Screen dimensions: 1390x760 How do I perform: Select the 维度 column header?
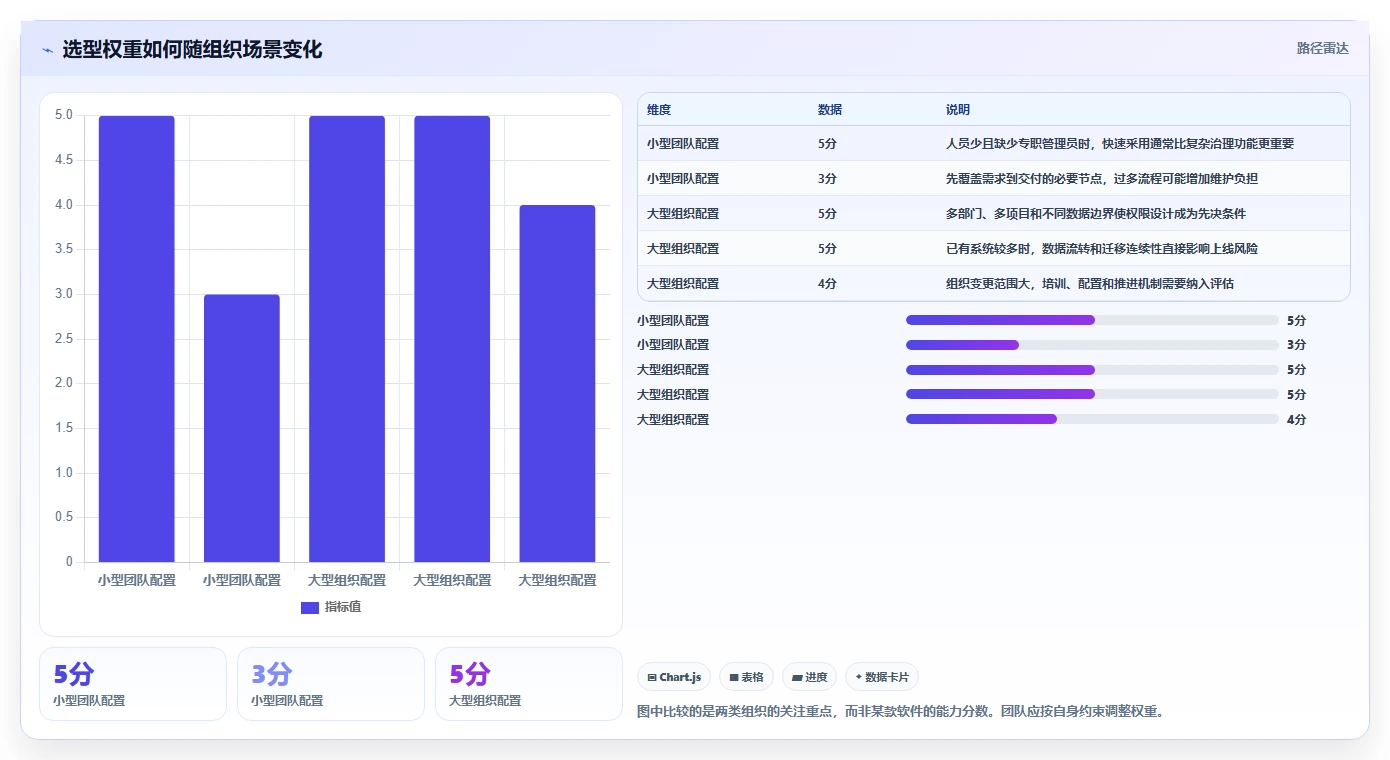coord(659,110)
